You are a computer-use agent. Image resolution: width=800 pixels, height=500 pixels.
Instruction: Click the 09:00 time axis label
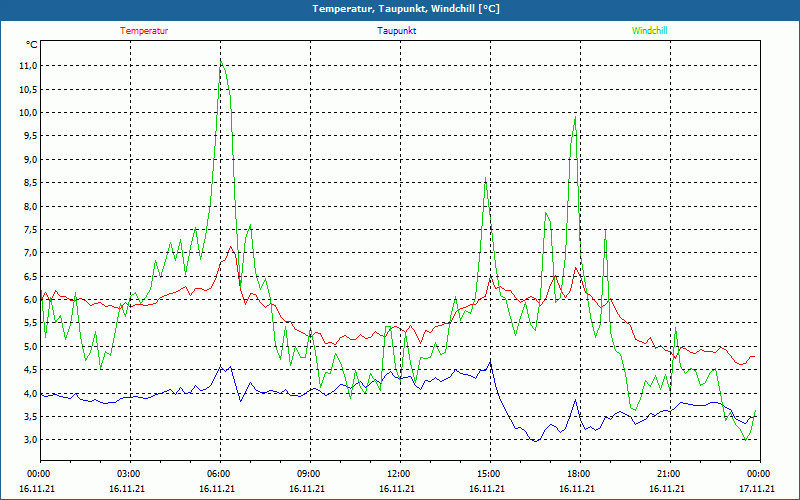310,474
